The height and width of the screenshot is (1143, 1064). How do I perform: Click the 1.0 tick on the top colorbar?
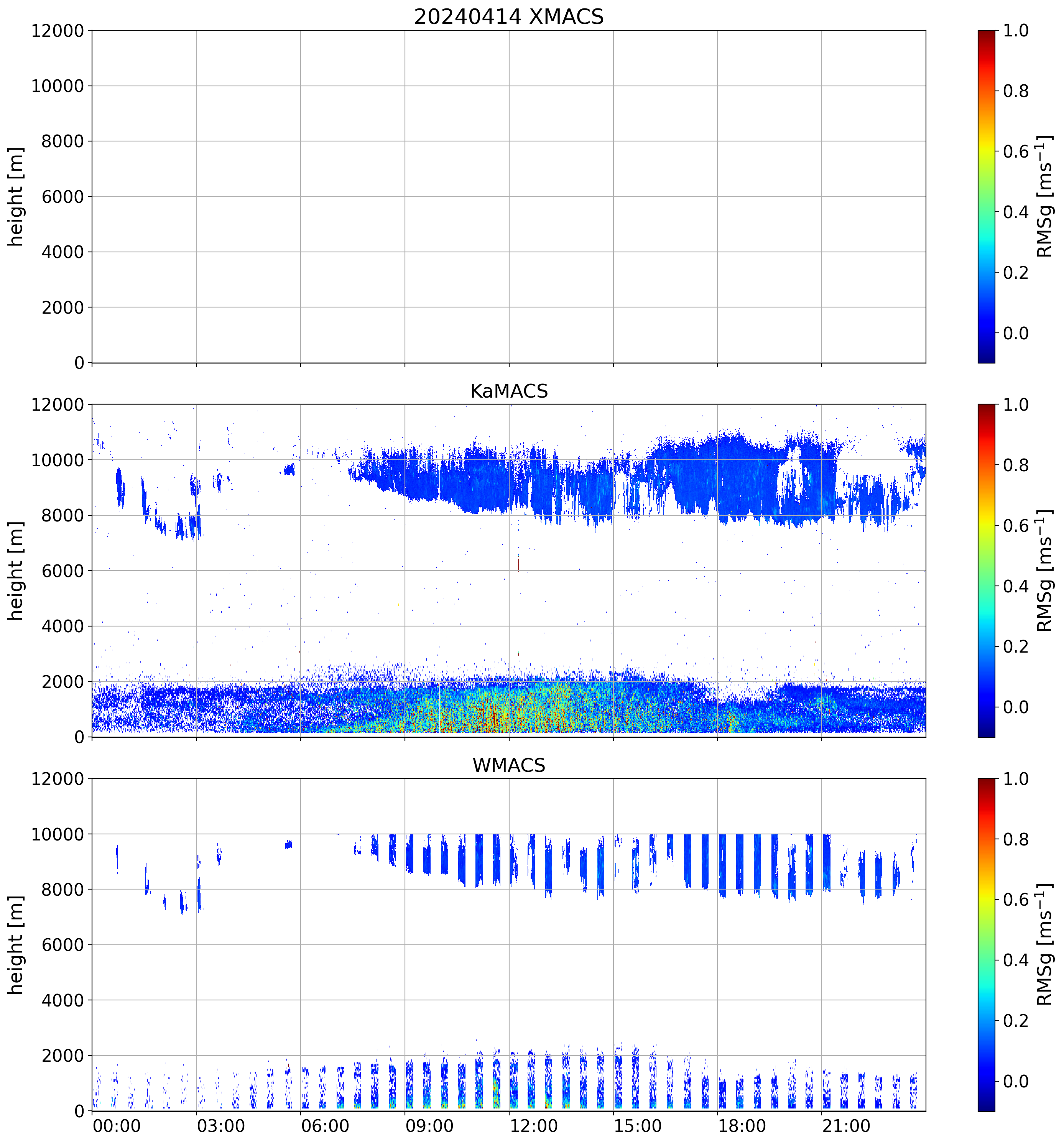(1016, 30)
